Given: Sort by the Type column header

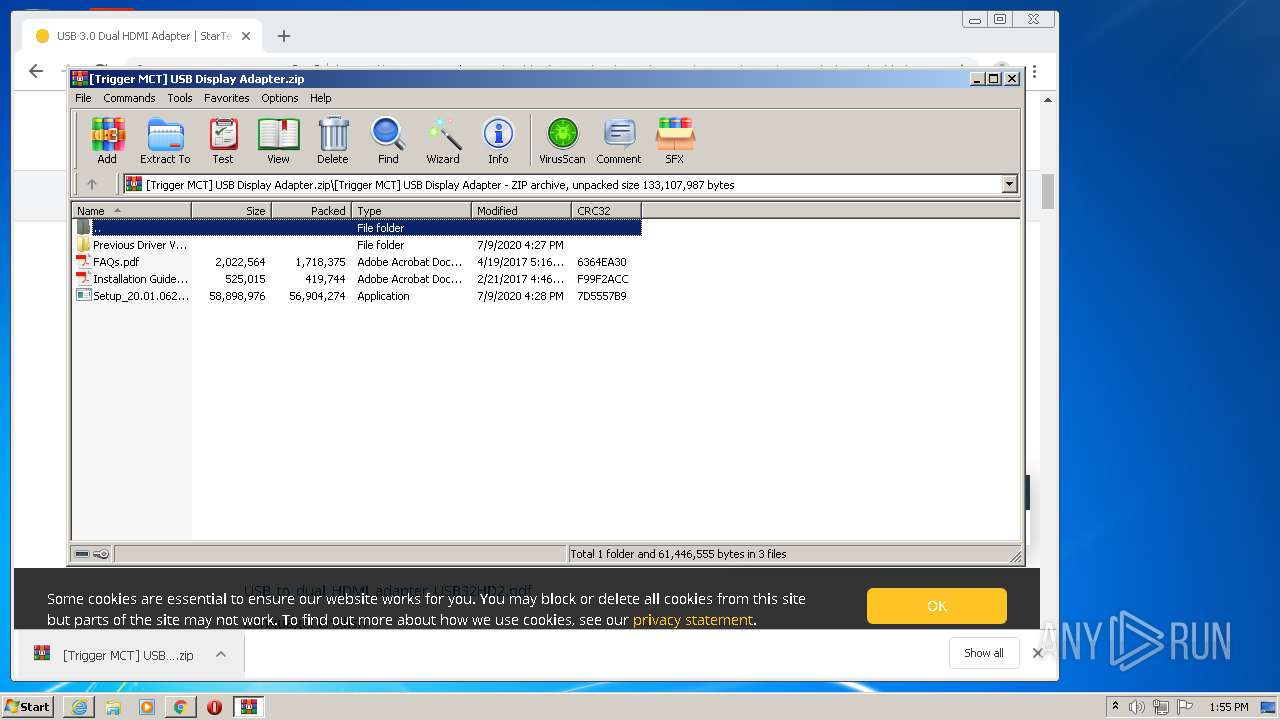Looking at the screenshot, I should (411, 210).
